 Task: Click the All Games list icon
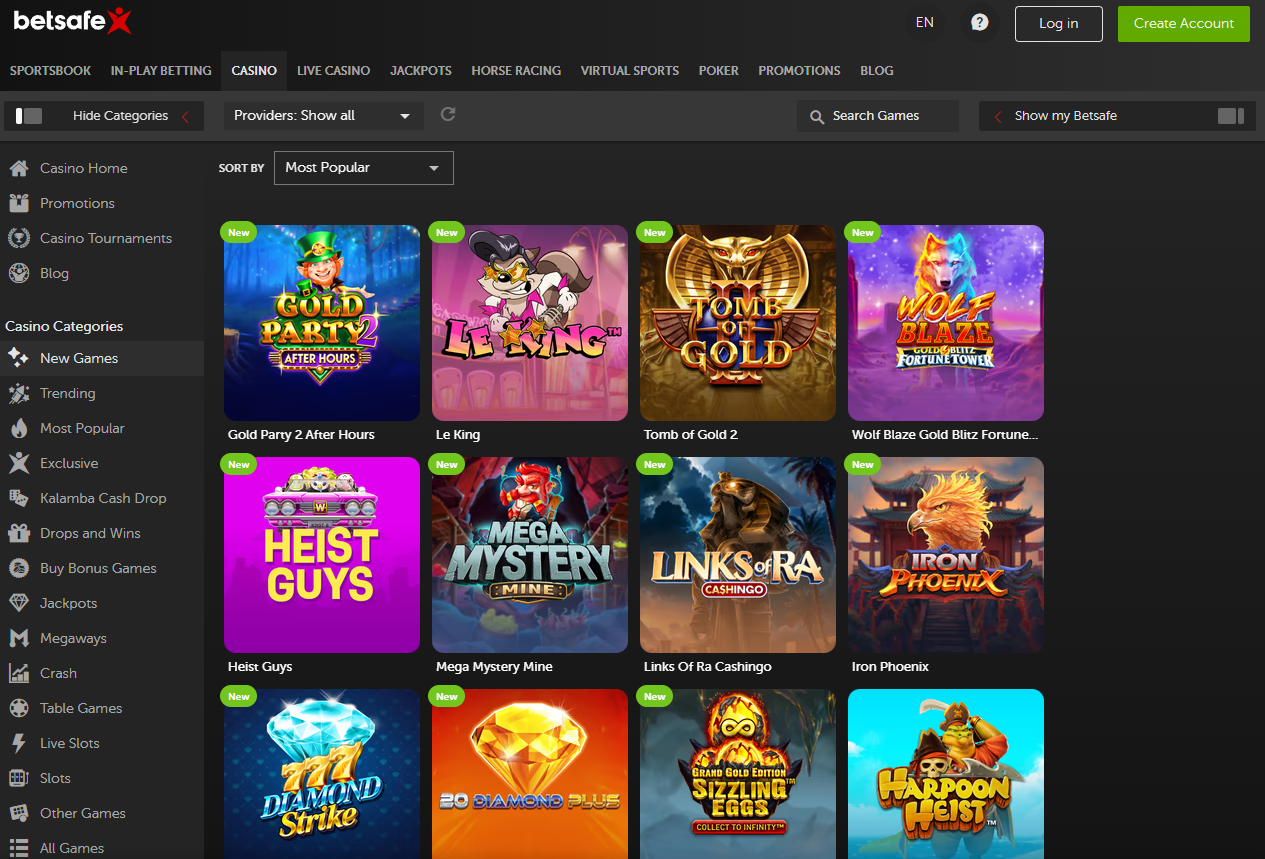(x=18, y=848)
